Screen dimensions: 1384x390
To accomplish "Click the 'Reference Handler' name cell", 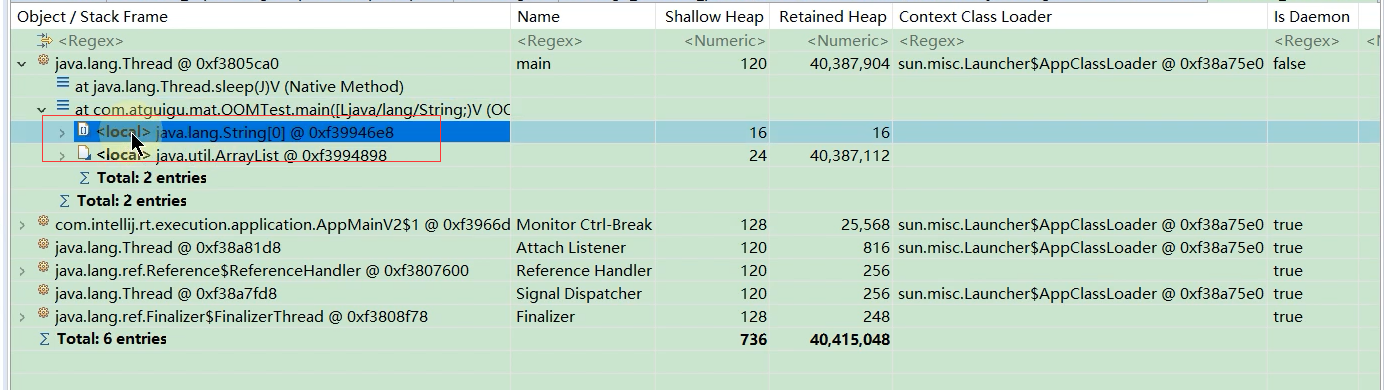I will 584,270.
